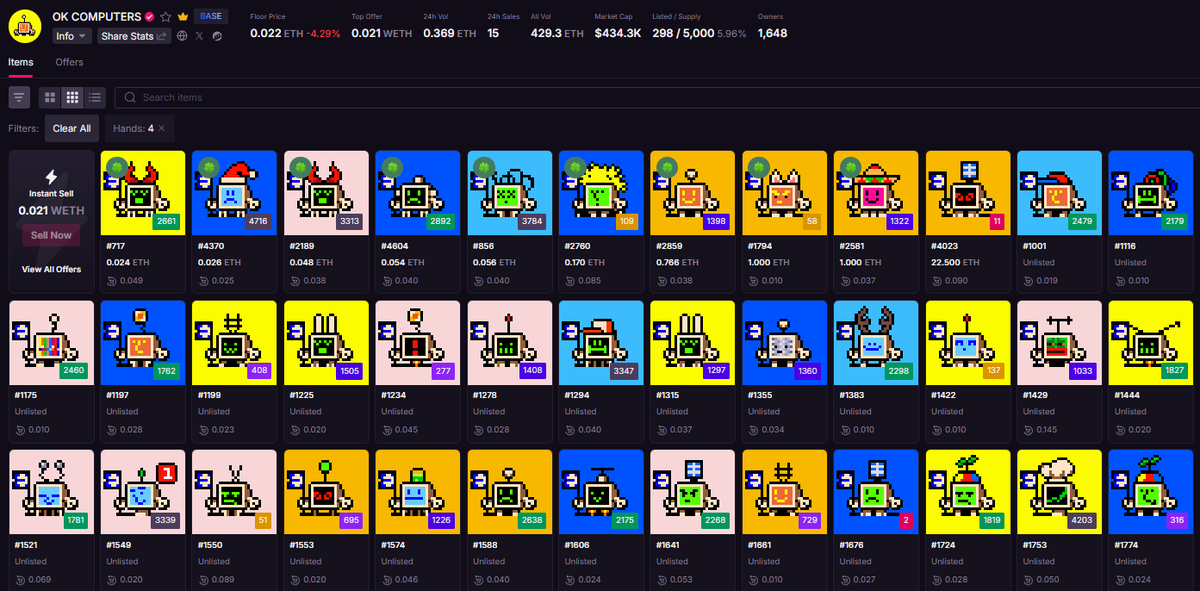Switch to the Offers tab
This screenshot has height=591, width=1200.
(x=69, y=62)
